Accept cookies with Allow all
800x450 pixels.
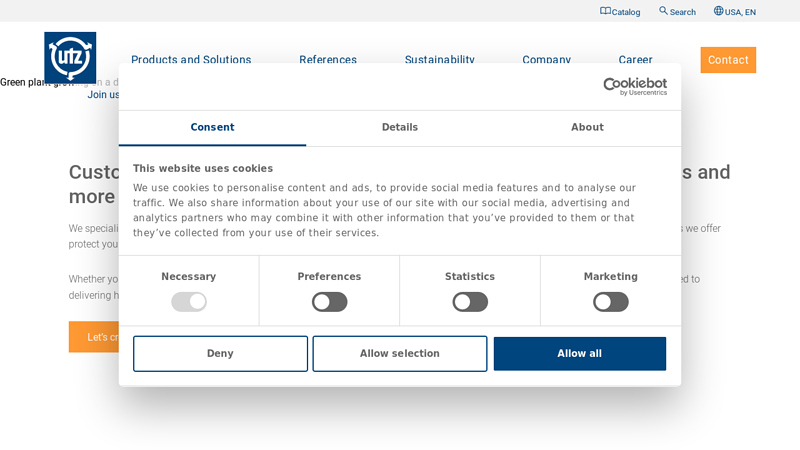pos(579,354)
